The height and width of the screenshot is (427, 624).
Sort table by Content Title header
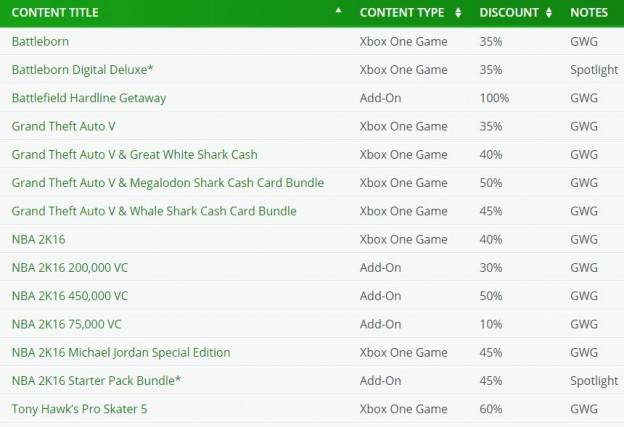pyautogui.click(x=55, y=12)
